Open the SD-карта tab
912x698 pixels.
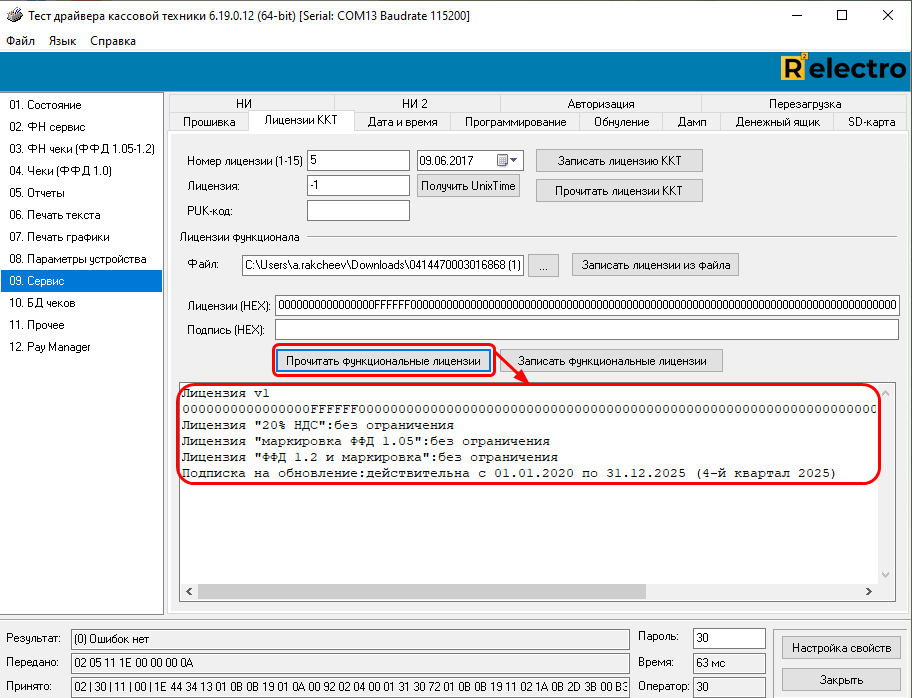[x=871, y=122]
